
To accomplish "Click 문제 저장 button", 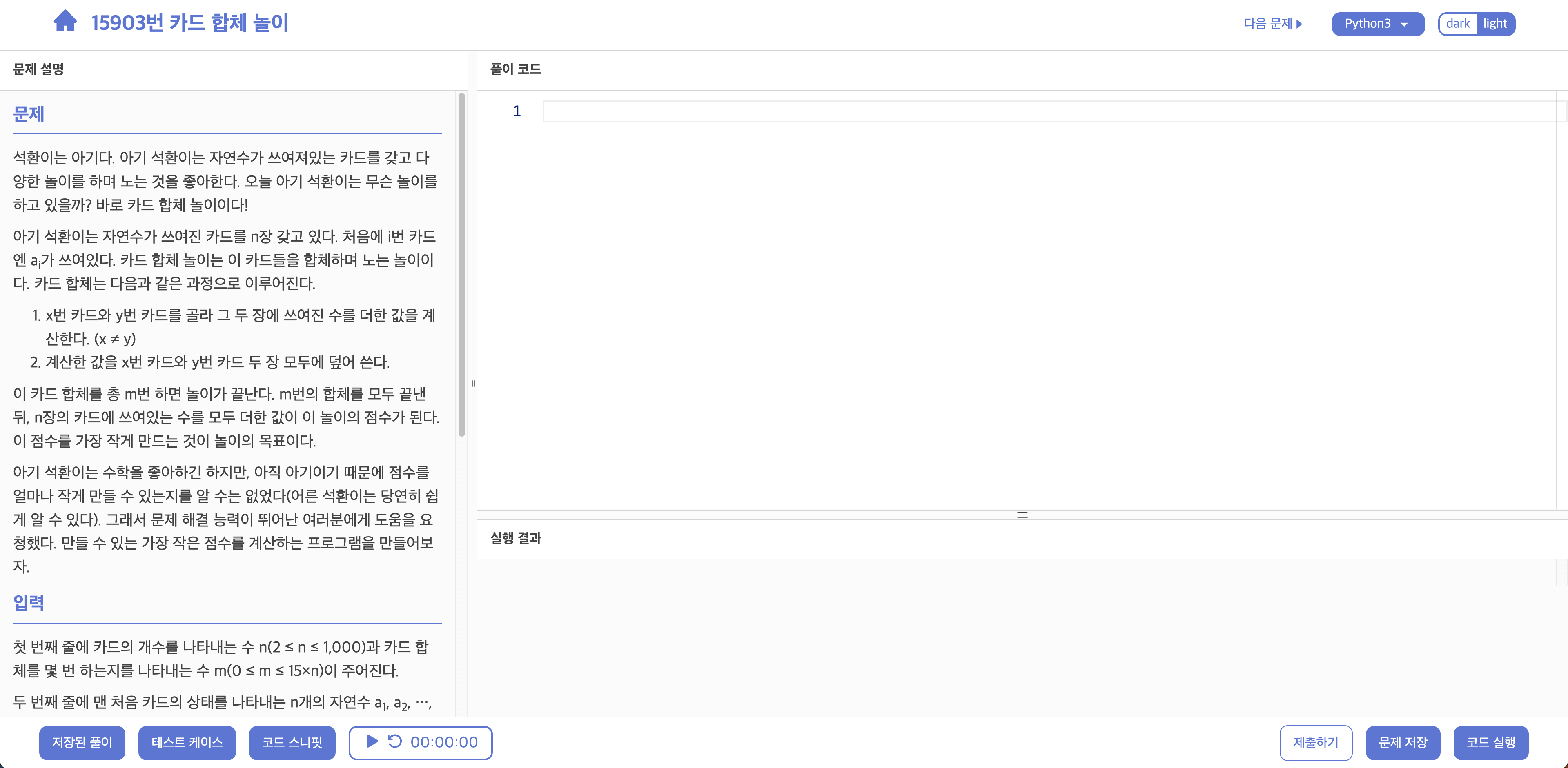I will (1403, 742).
